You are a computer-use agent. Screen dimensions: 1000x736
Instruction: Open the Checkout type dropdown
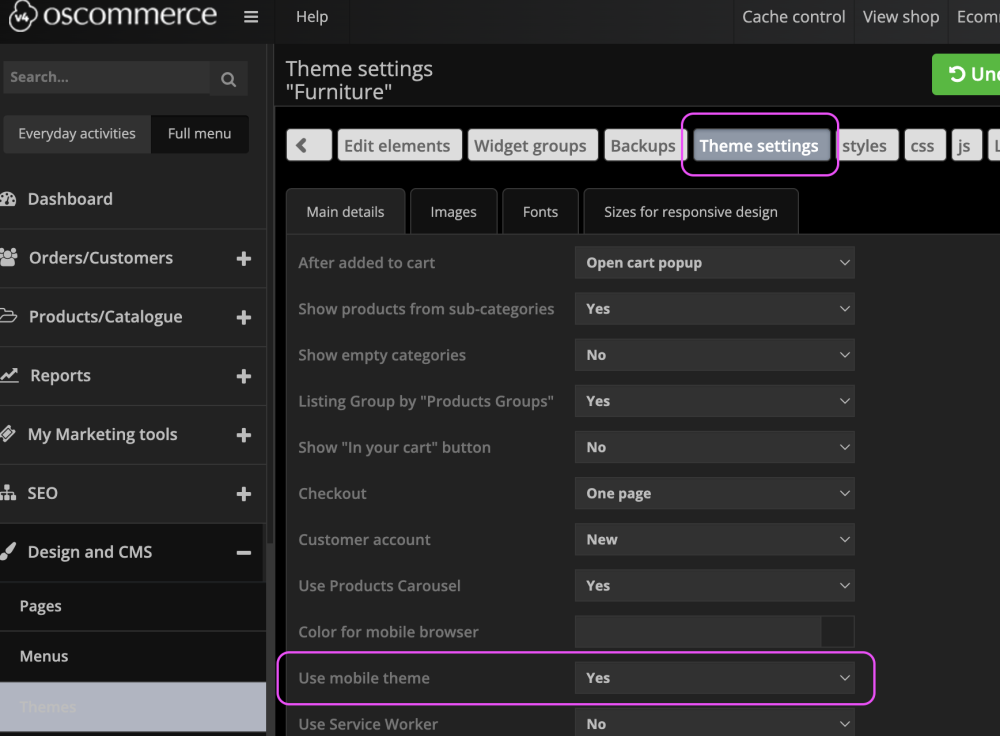tap(714, 494)
